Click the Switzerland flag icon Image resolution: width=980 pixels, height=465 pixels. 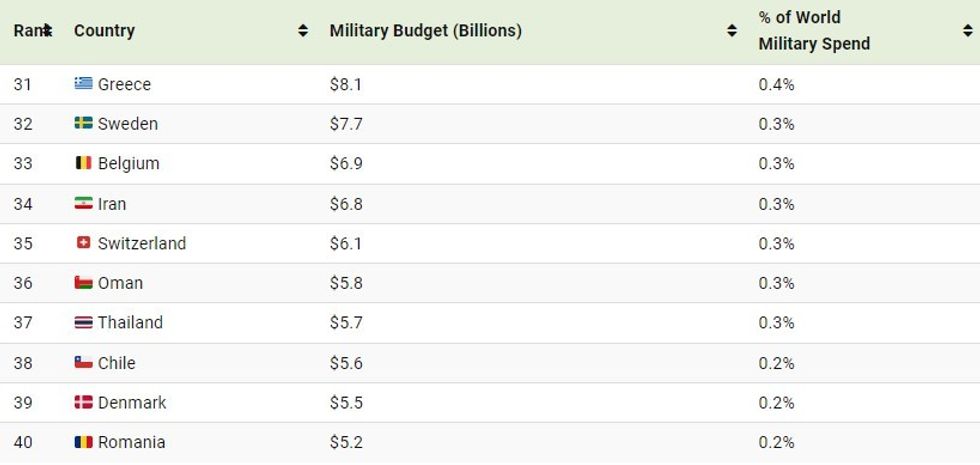tap(83, 243)
